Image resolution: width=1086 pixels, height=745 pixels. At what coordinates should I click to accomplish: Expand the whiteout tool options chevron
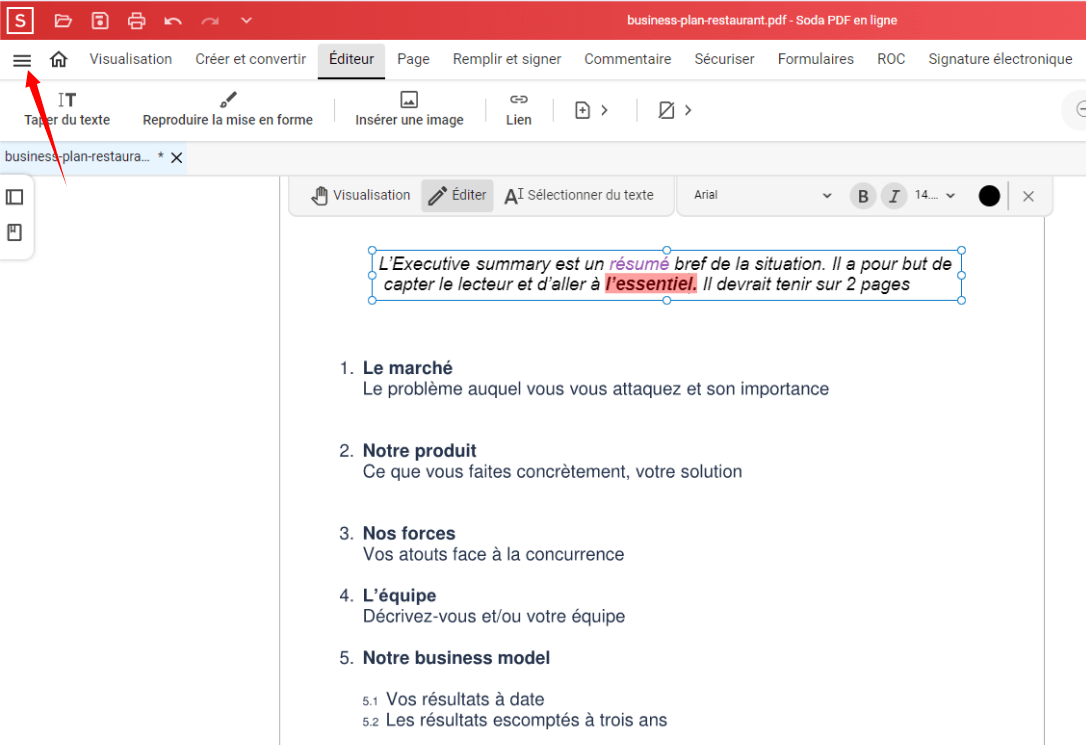tap(688, 110)
